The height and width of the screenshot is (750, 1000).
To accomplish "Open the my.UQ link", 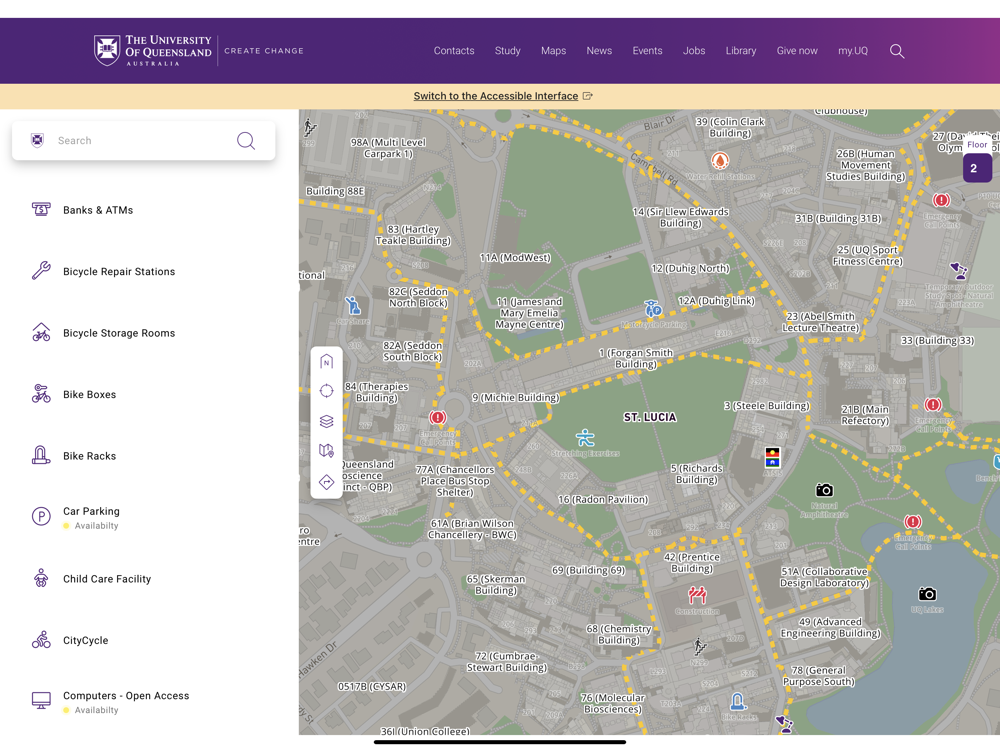I will pos(853,51).
